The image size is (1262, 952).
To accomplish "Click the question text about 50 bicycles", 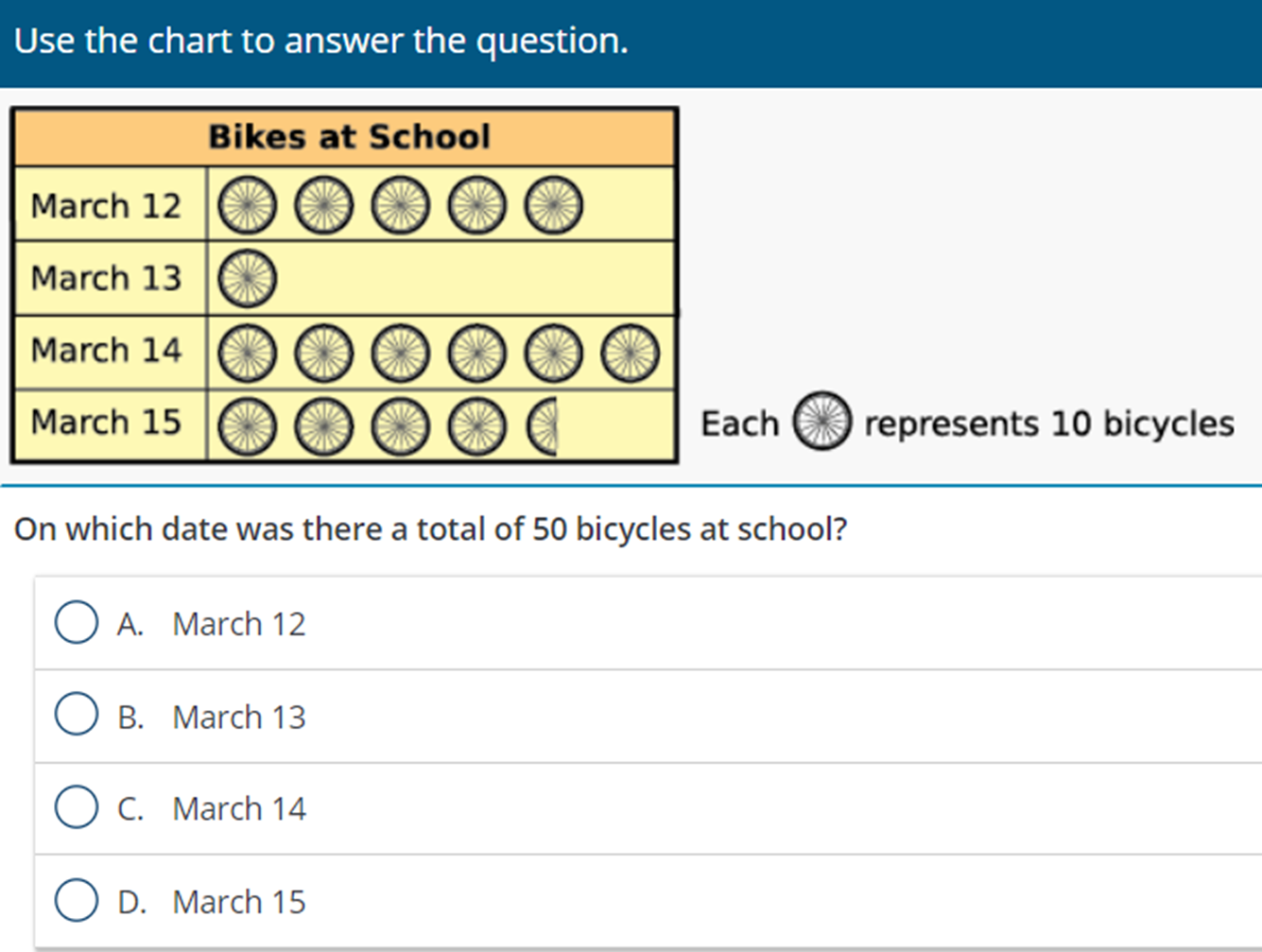I will click(430, 528).
